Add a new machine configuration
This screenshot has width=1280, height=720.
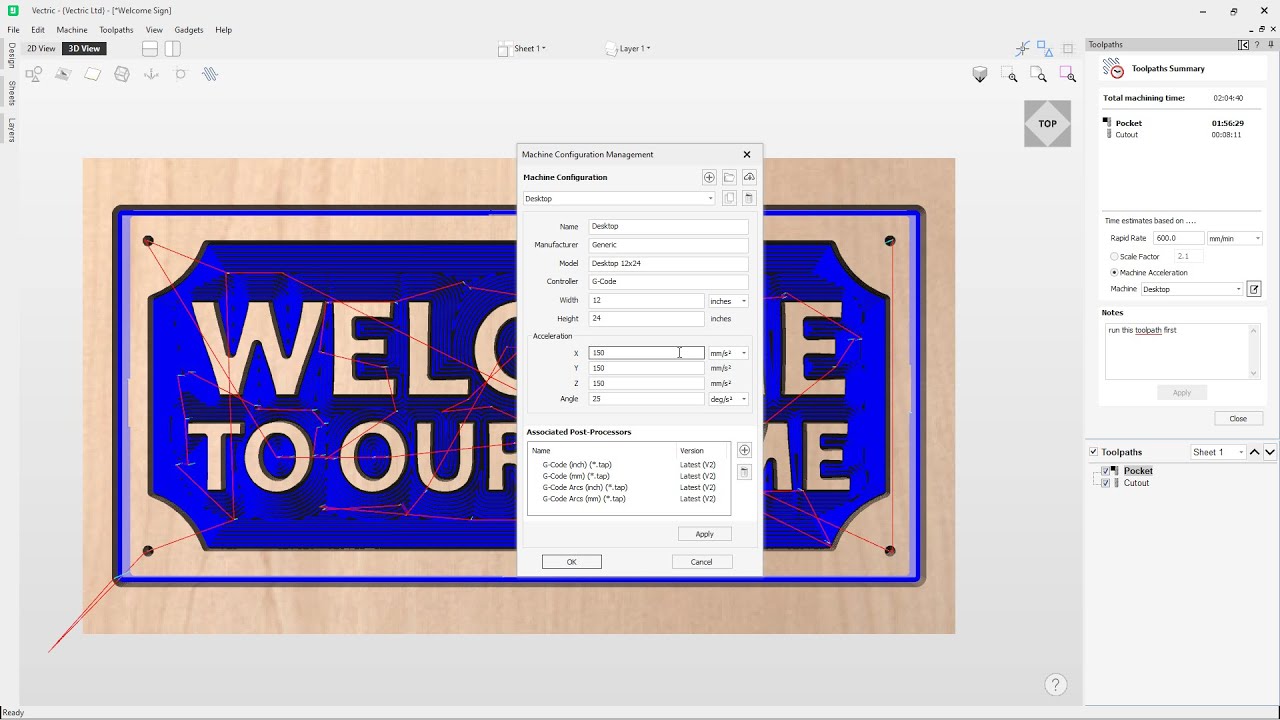[x=709, y=177]
